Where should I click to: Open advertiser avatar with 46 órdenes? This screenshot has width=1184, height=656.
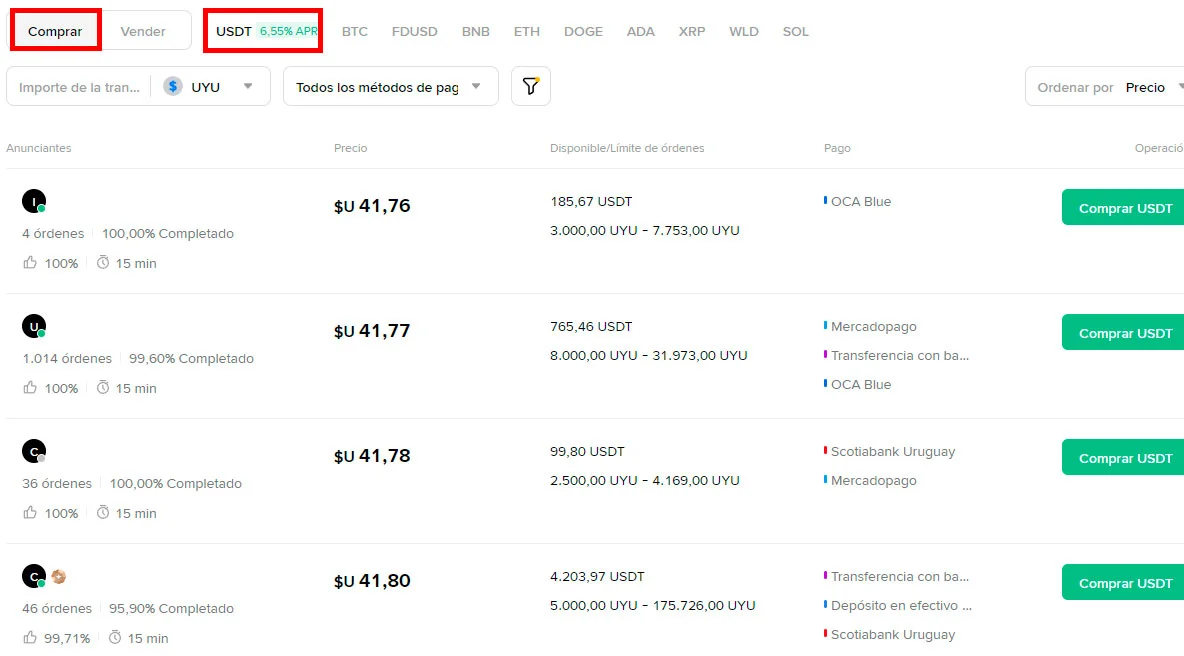34,576
